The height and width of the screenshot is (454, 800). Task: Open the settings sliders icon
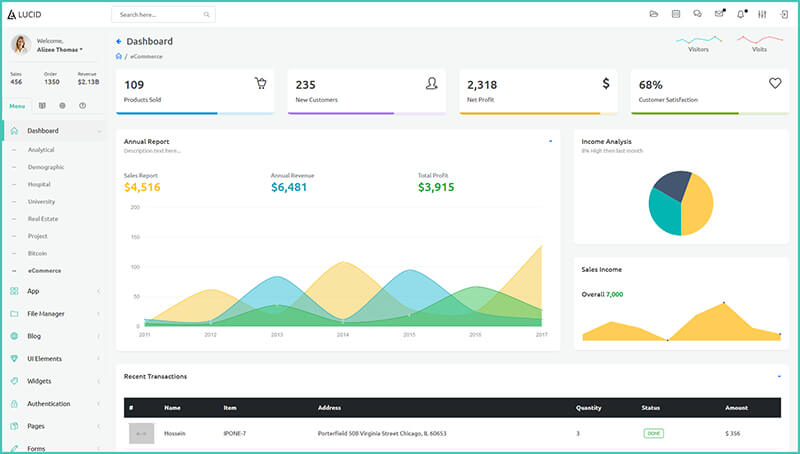tap(763, 14)
